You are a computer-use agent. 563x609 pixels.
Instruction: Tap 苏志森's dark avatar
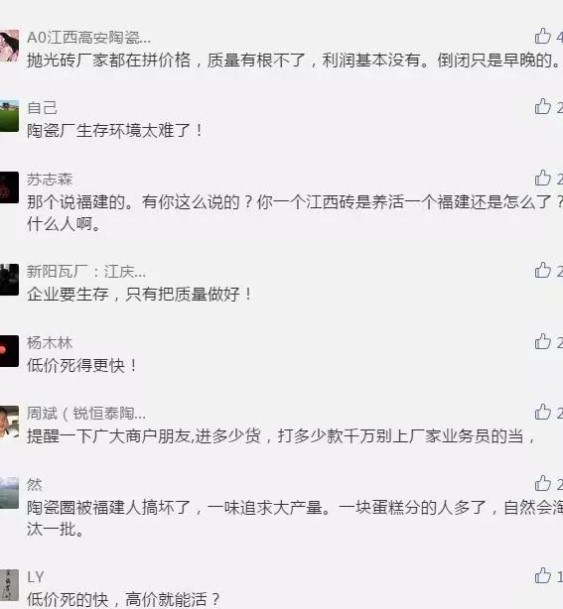tap(9, 187)
